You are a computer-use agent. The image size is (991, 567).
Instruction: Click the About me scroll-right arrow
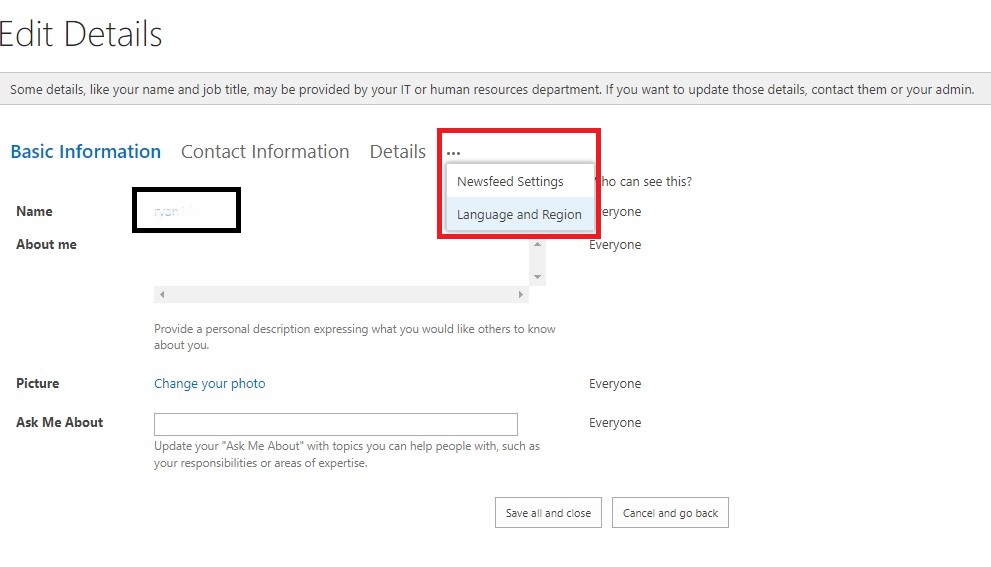(520, 295)
